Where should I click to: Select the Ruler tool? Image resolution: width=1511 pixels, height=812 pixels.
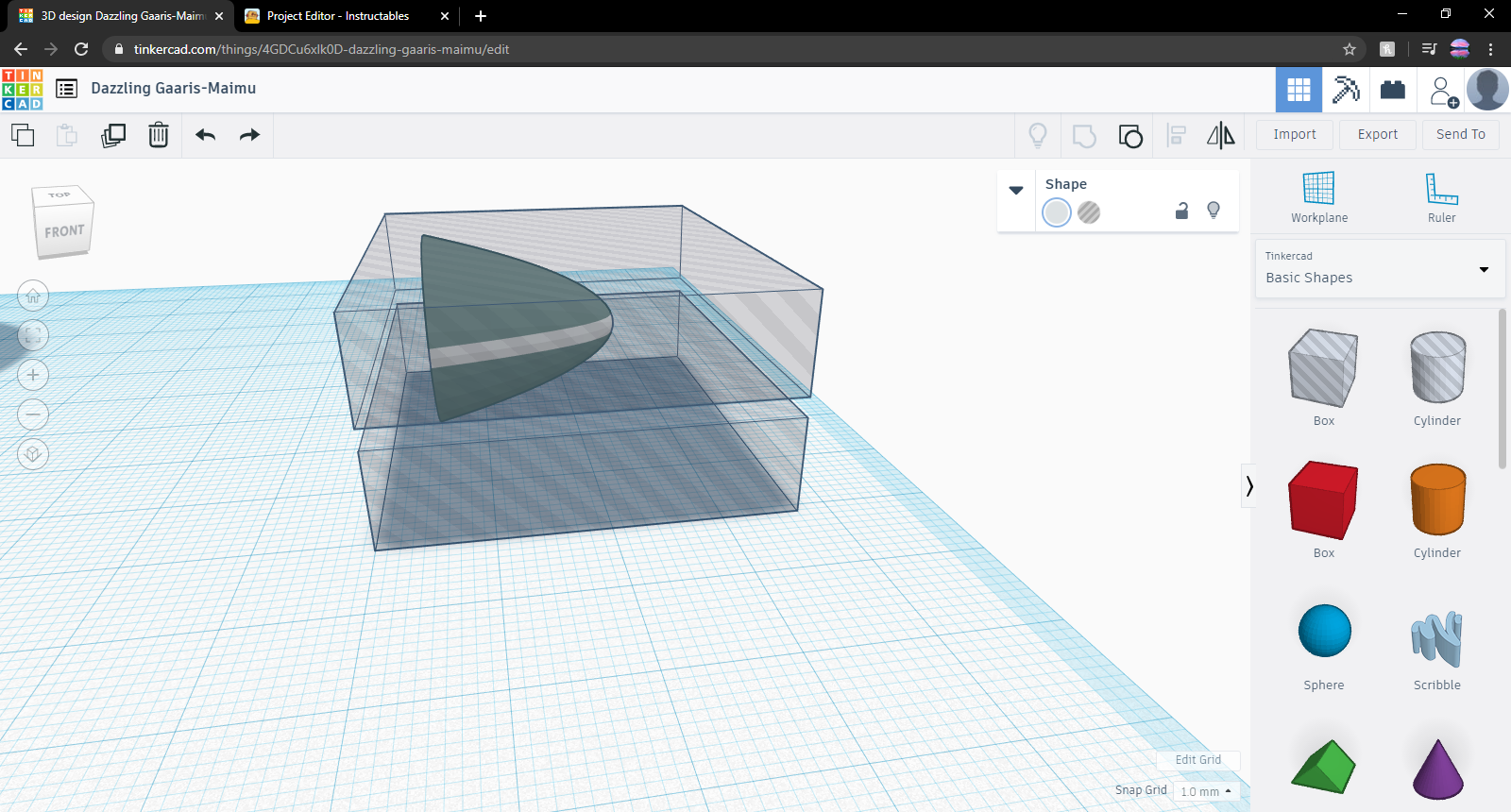tap(1441, 197)
